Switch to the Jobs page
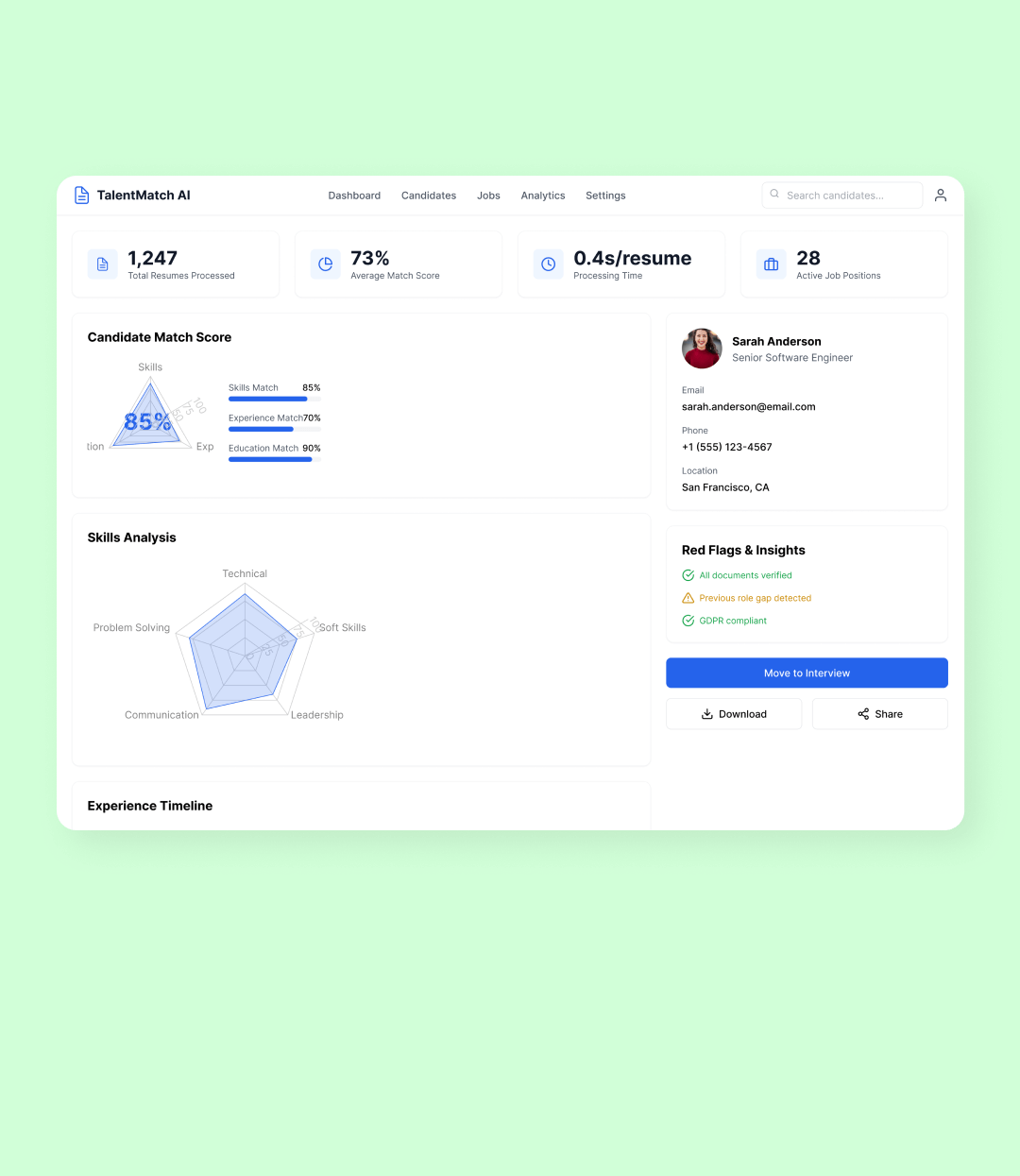1020x1176 pixels. pos(488,196)
